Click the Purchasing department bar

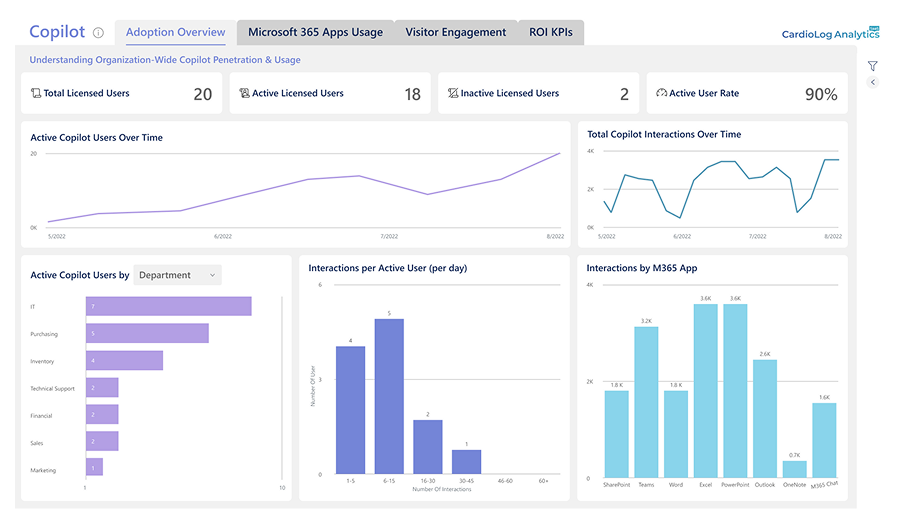point(148,333)
